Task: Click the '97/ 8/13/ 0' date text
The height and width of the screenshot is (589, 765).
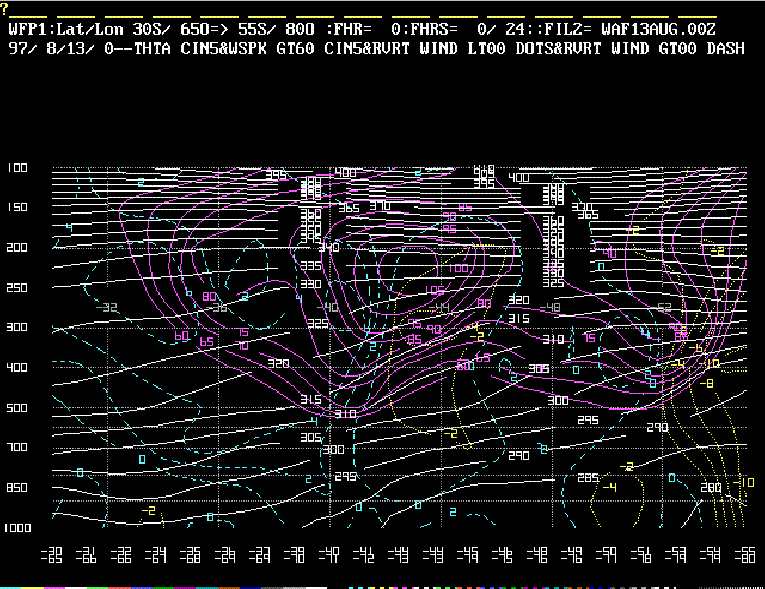Action: 61,48
